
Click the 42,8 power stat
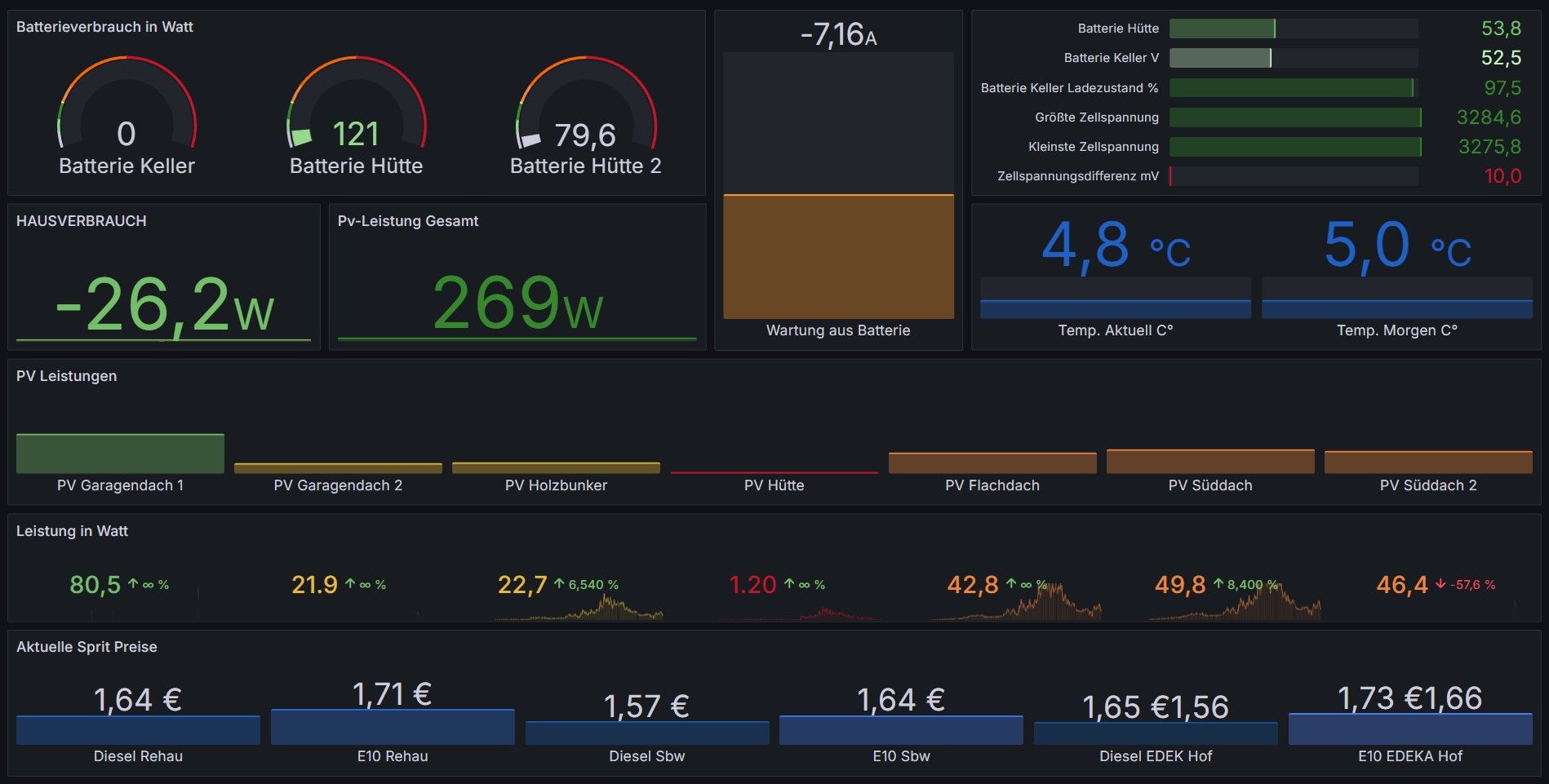973,585
